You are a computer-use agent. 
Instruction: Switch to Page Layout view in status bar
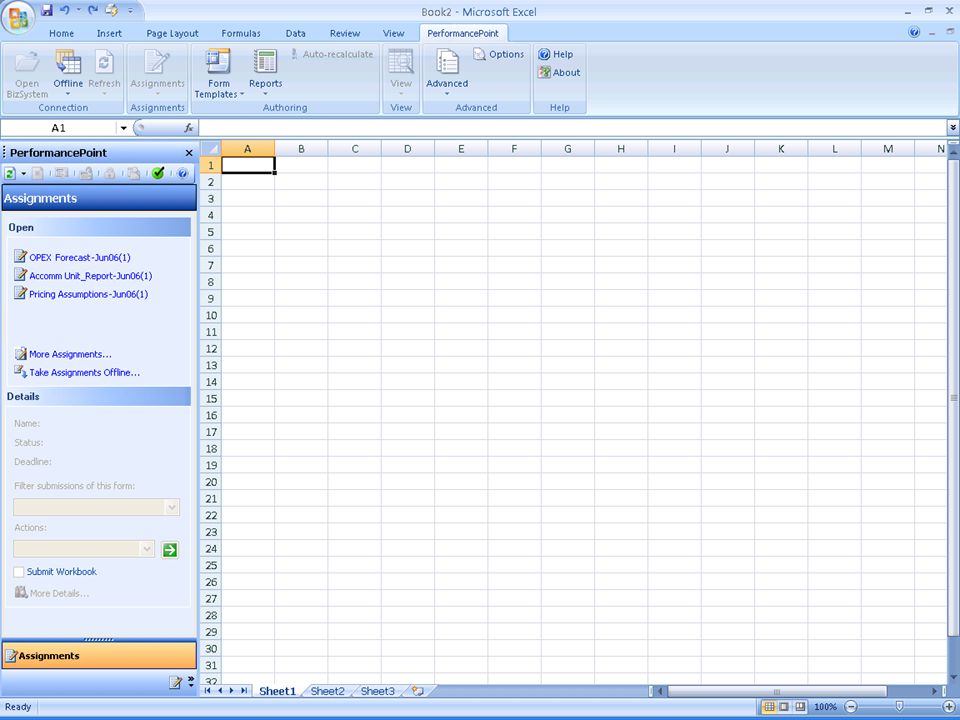(784, 707)
